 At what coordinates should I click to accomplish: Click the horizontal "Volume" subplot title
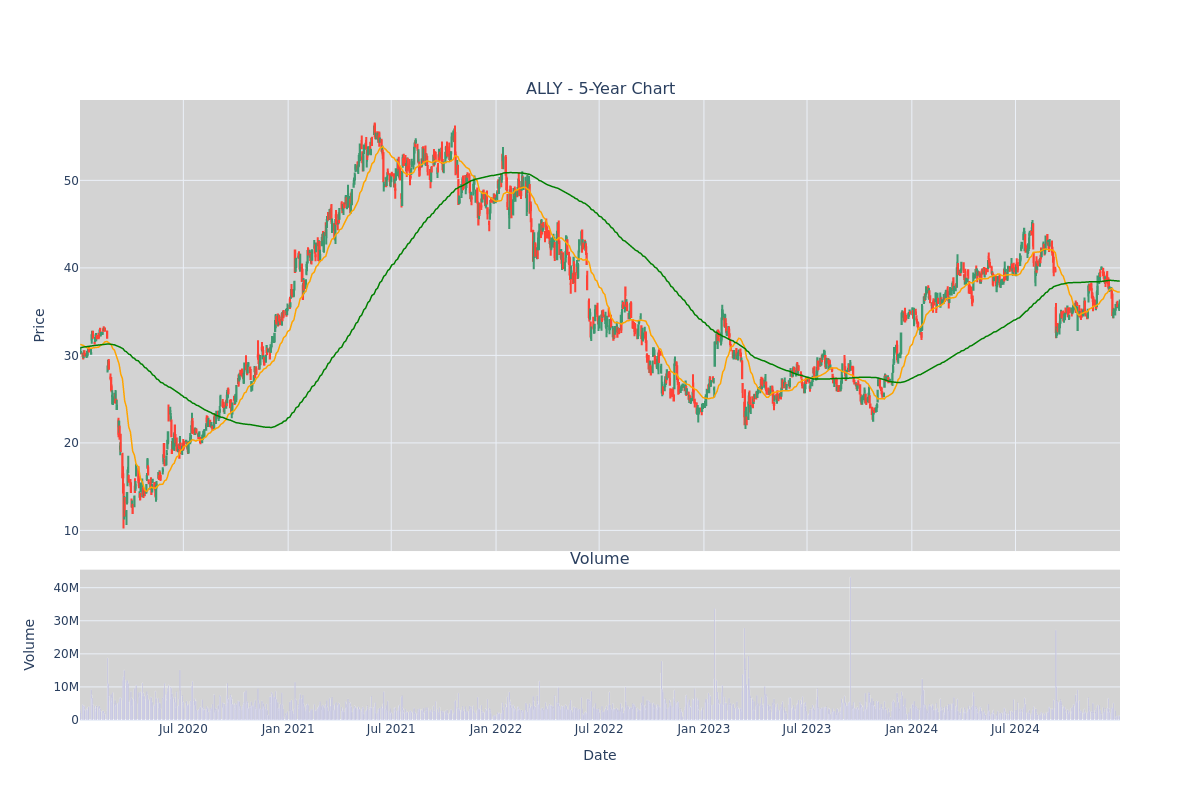(x=600, y=559)
